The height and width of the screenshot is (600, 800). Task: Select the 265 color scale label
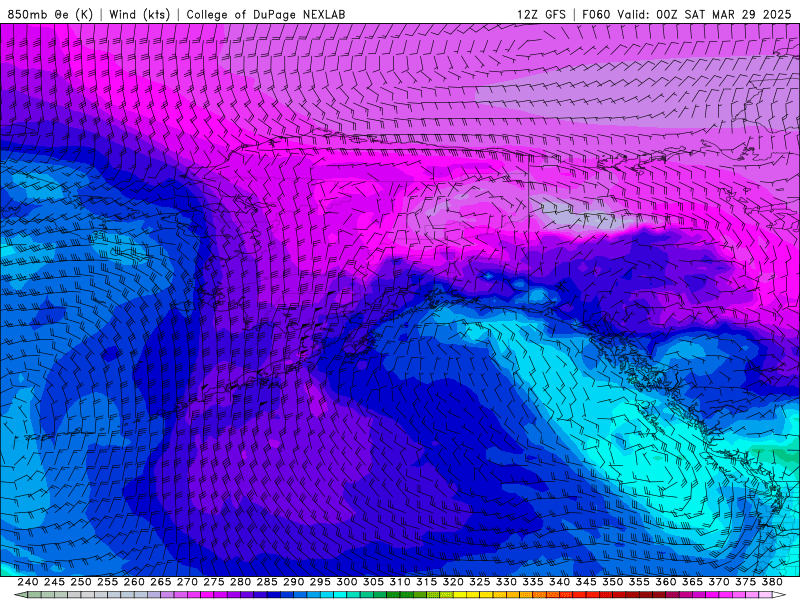tap(160, 582)
